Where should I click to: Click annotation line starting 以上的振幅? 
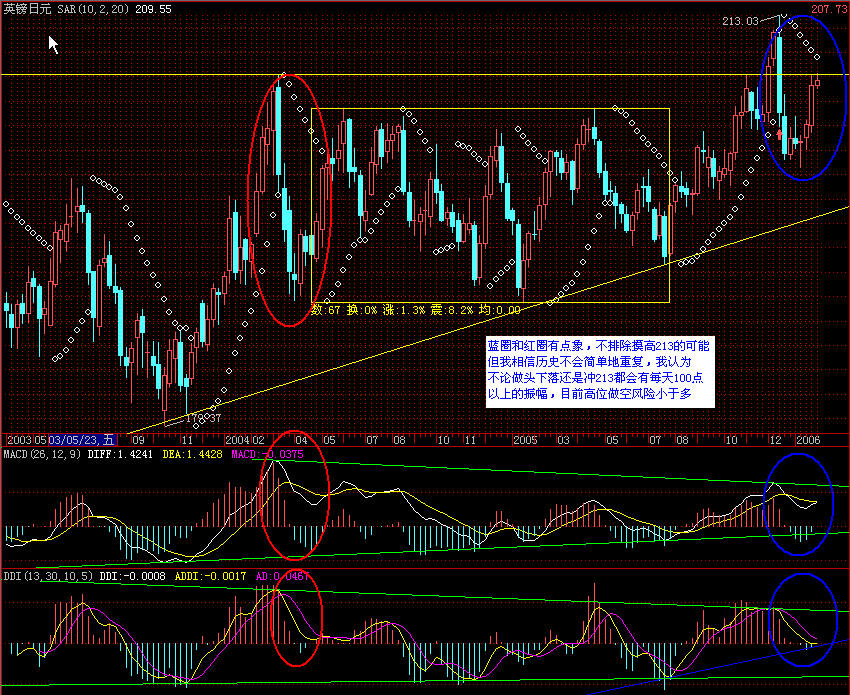point(590,394)
